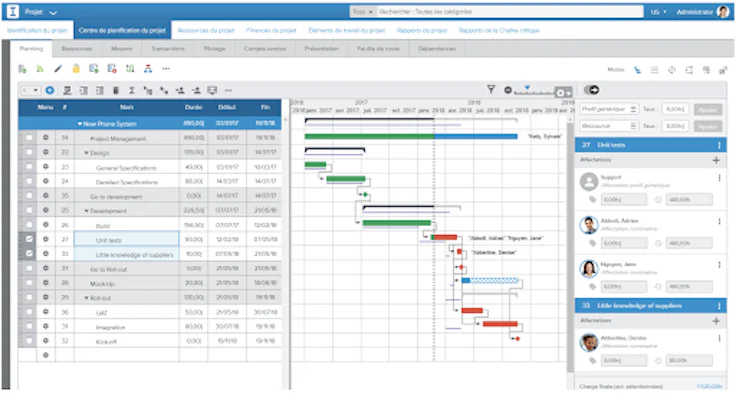Open gear menu for Unit tests row
736x394 pixels.
coord(46,239)
